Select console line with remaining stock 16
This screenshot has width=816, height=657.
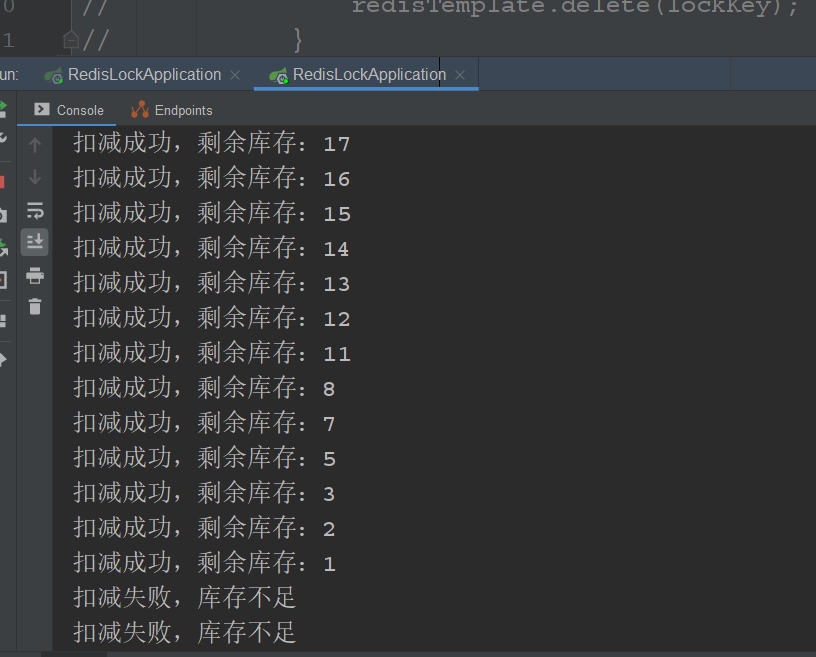(x=212, y=178)
